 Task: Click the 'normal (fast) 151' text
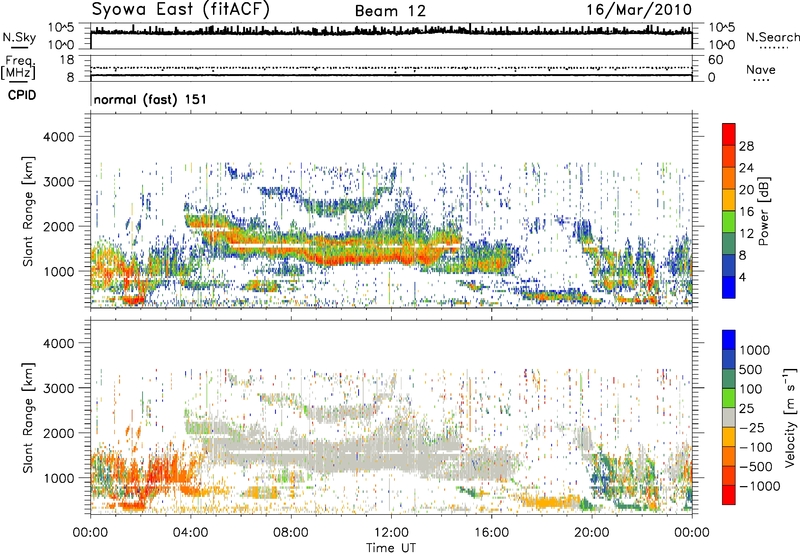point(150,99)
